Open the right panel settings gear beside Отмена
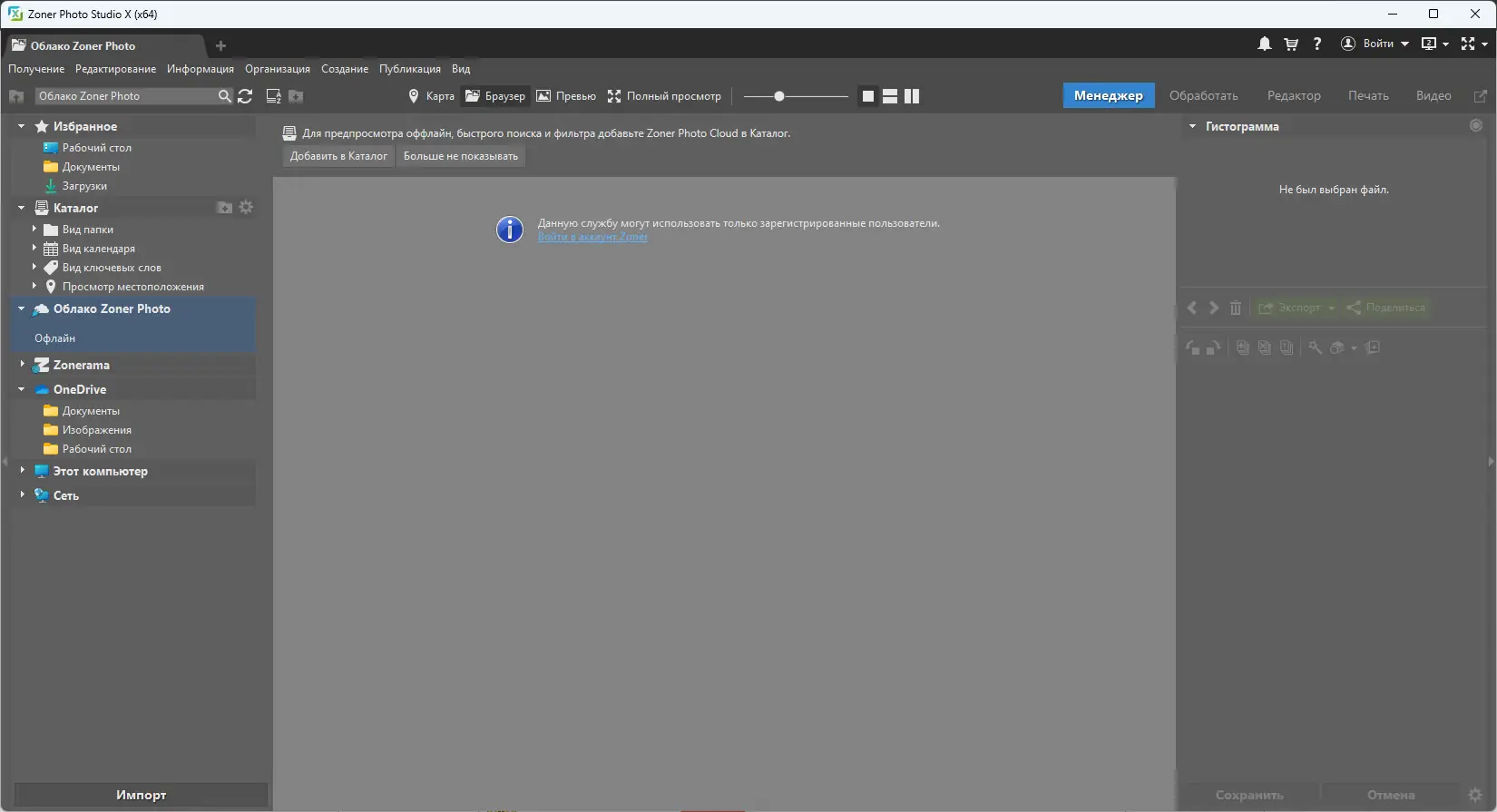This screenshot has height=812, width=1497. point(1475,795)
